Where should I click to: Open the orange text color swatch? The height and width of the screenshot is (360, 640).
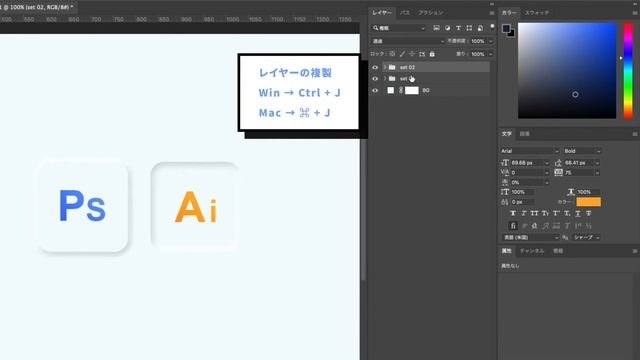tap(588, 202)
